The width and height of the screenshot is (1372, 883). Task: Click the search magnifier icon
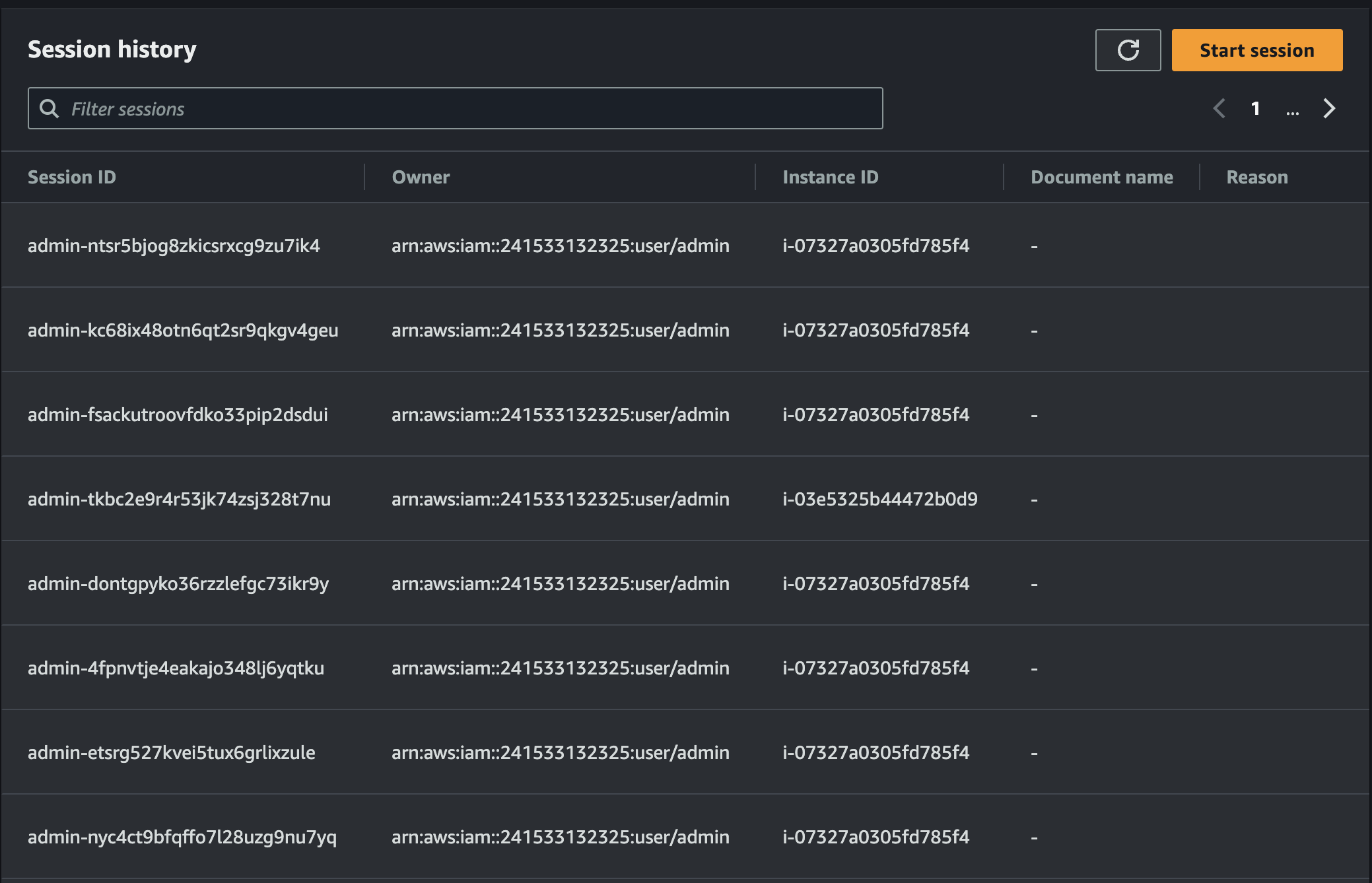pos(49,108)
